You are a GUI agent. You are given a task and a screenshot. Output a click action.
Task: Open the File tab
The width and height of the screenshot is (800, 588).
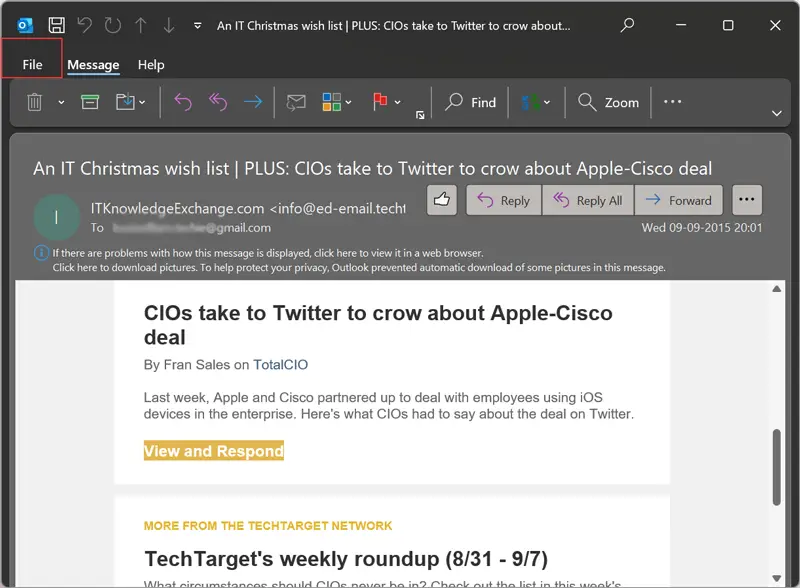point(32,65)
